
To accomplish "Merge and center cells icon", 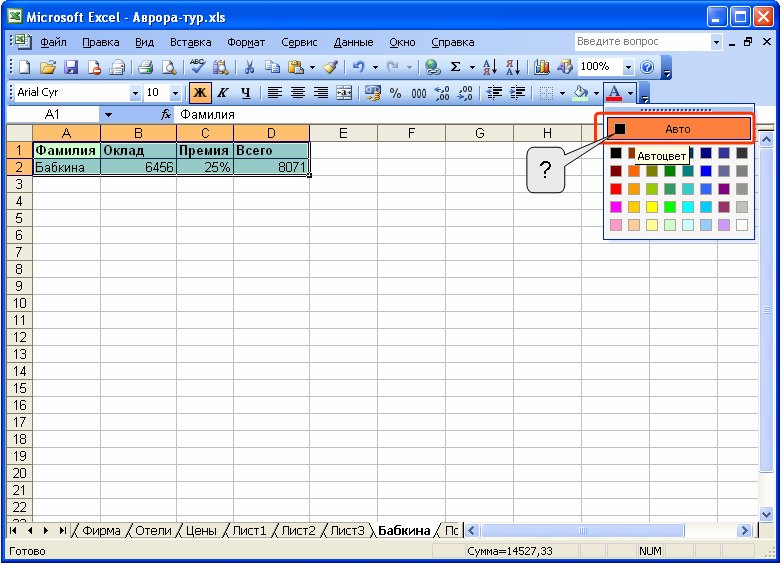I will 344,93.
